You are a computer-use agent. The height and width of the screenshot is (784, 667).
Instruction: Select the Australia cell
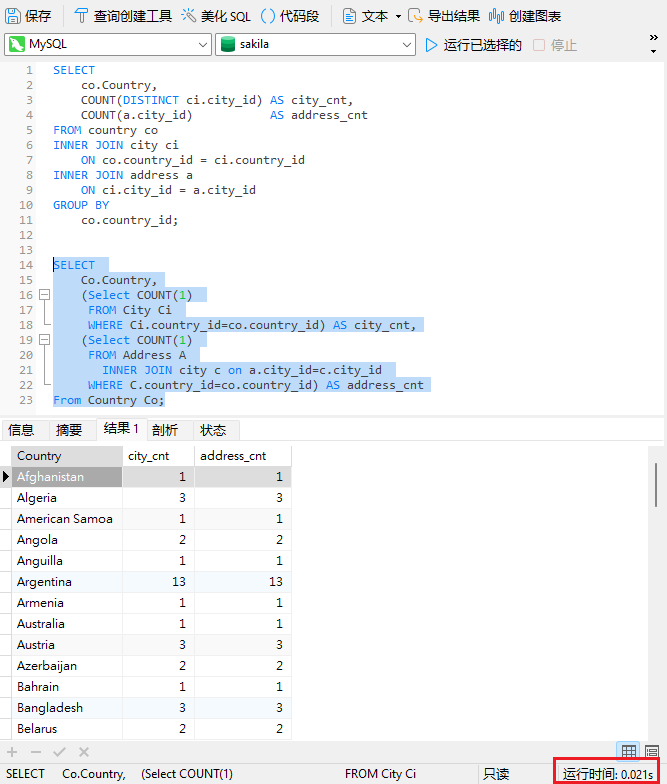point(67,624)
